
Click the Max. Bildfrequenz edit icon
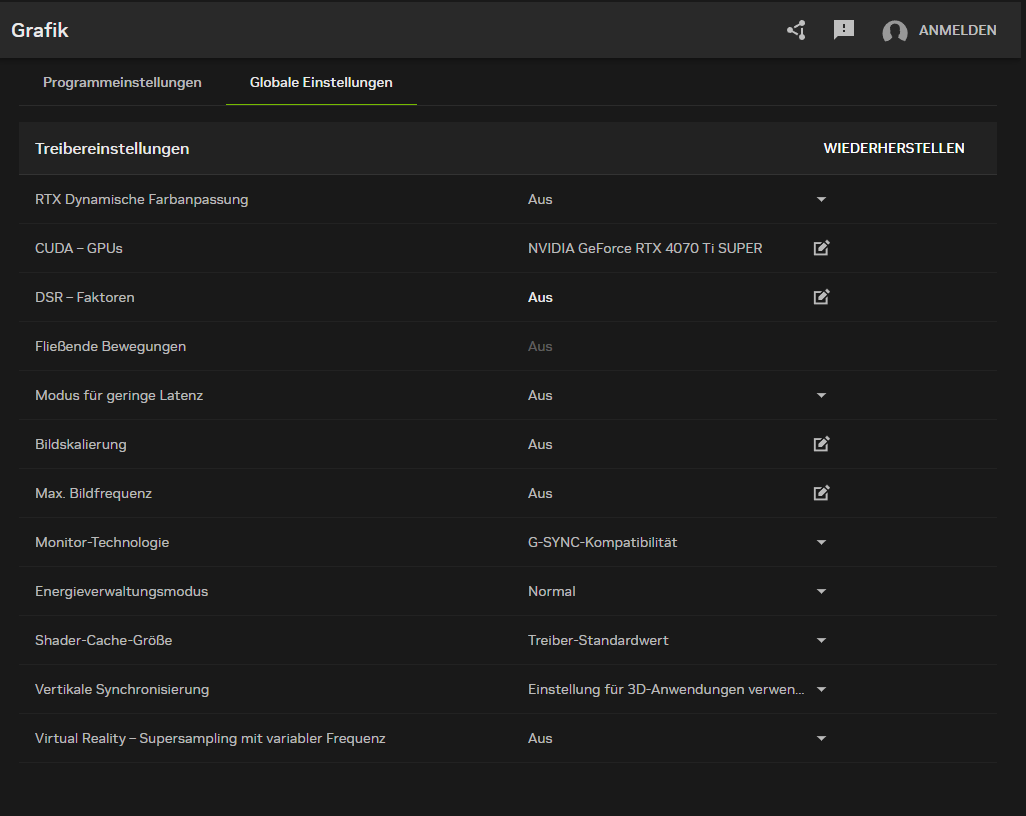click(x=821, y=493)
